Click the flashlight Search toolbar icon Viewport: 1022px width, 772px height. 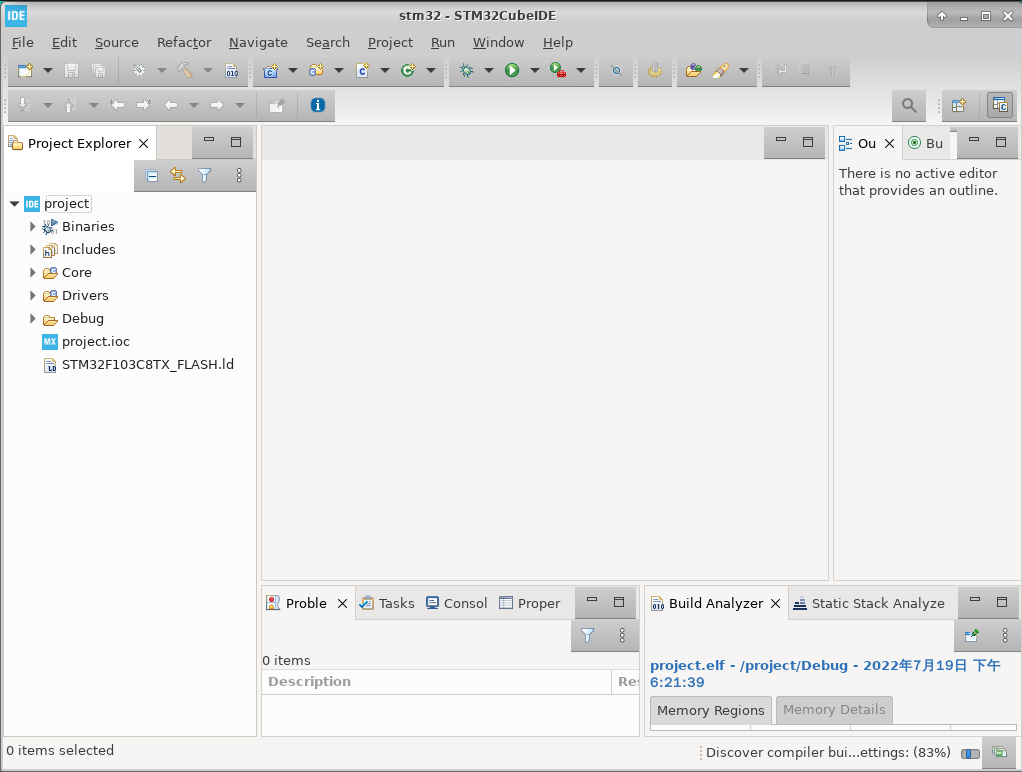click(720, 70)
